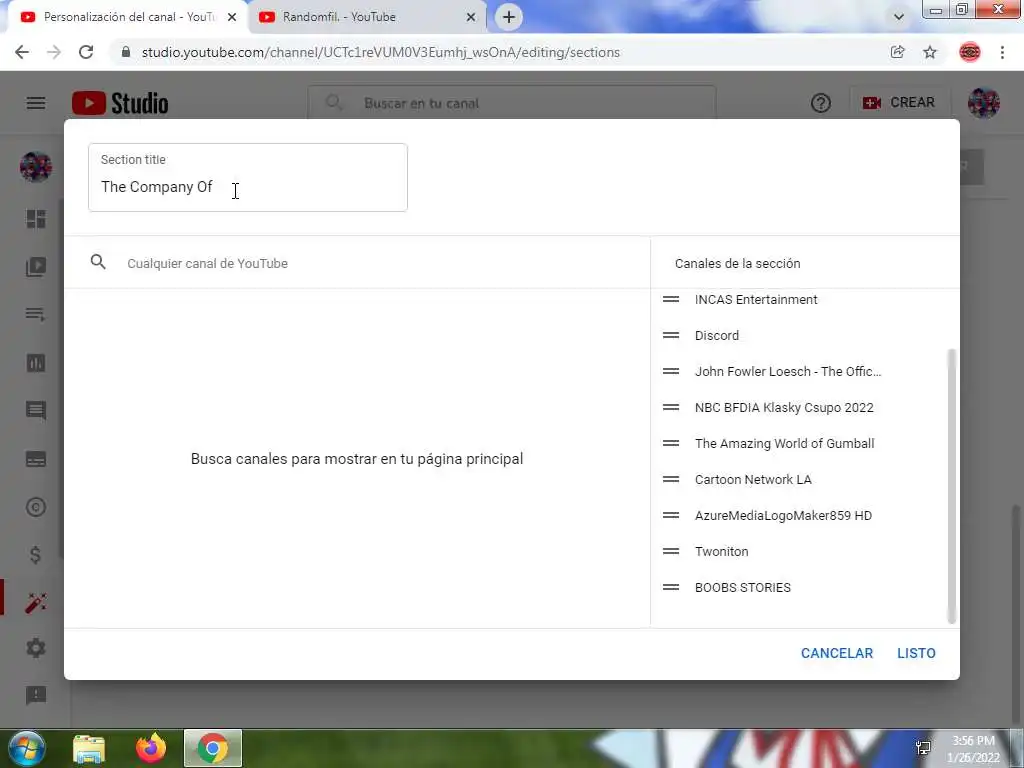
Task: Confirm with the LISTO button
Action: pos(916,653)
